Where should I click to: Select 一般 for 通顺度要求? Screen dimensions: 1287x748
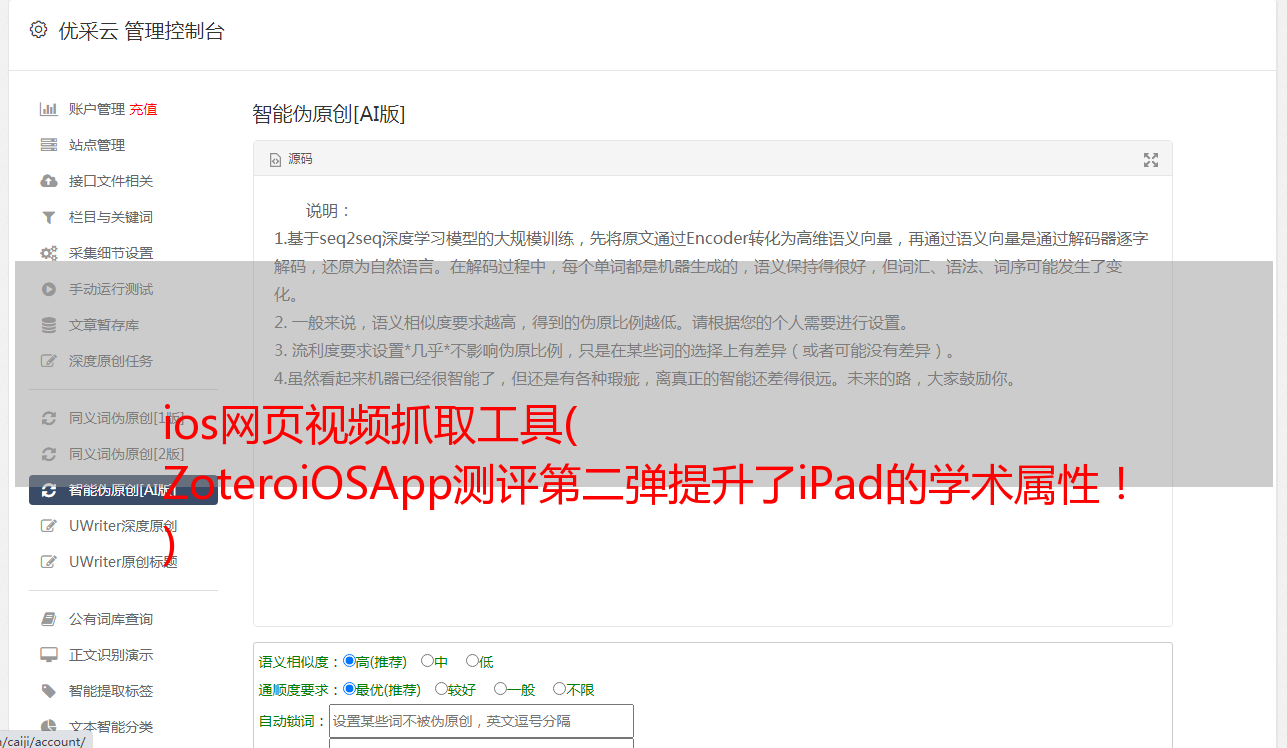[x=500, y=689]
